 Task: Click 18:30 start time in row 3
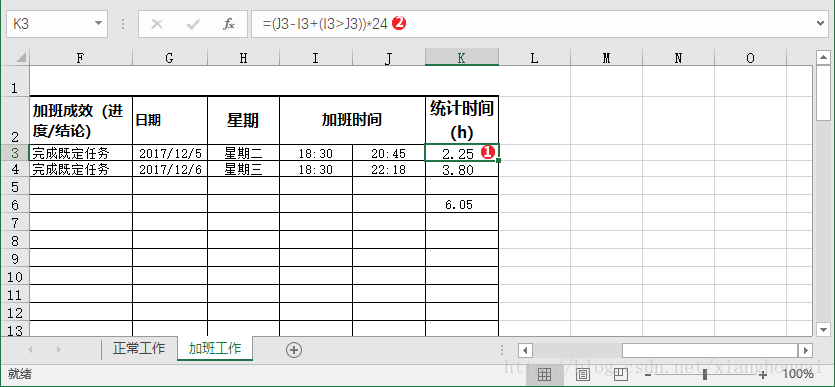click(316, 153)
